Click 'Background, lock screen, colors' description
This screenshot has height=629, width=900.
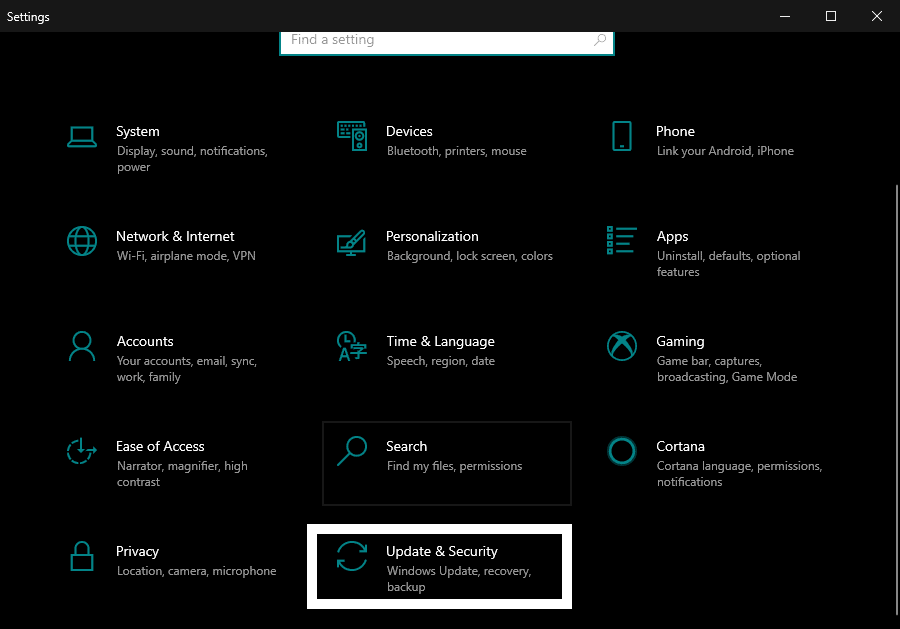(x=470, y=256)
